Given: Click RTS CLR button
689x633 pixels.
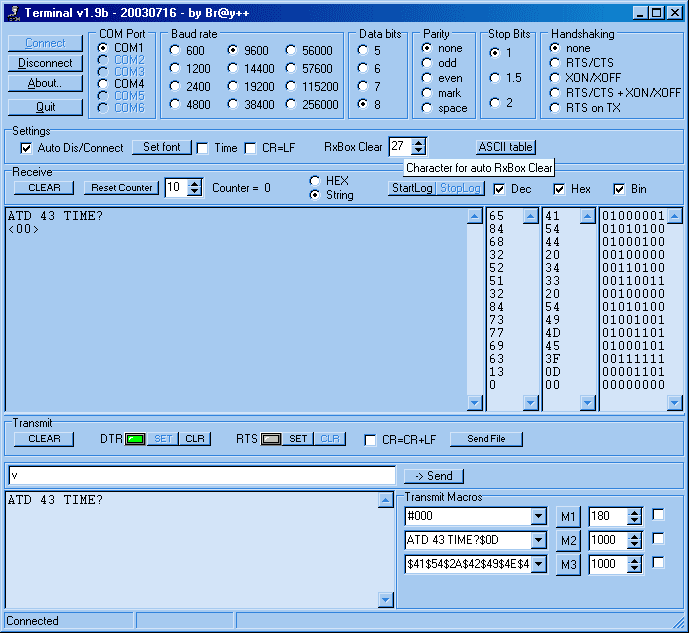Looking at the screenshot, I should [330, 439].
